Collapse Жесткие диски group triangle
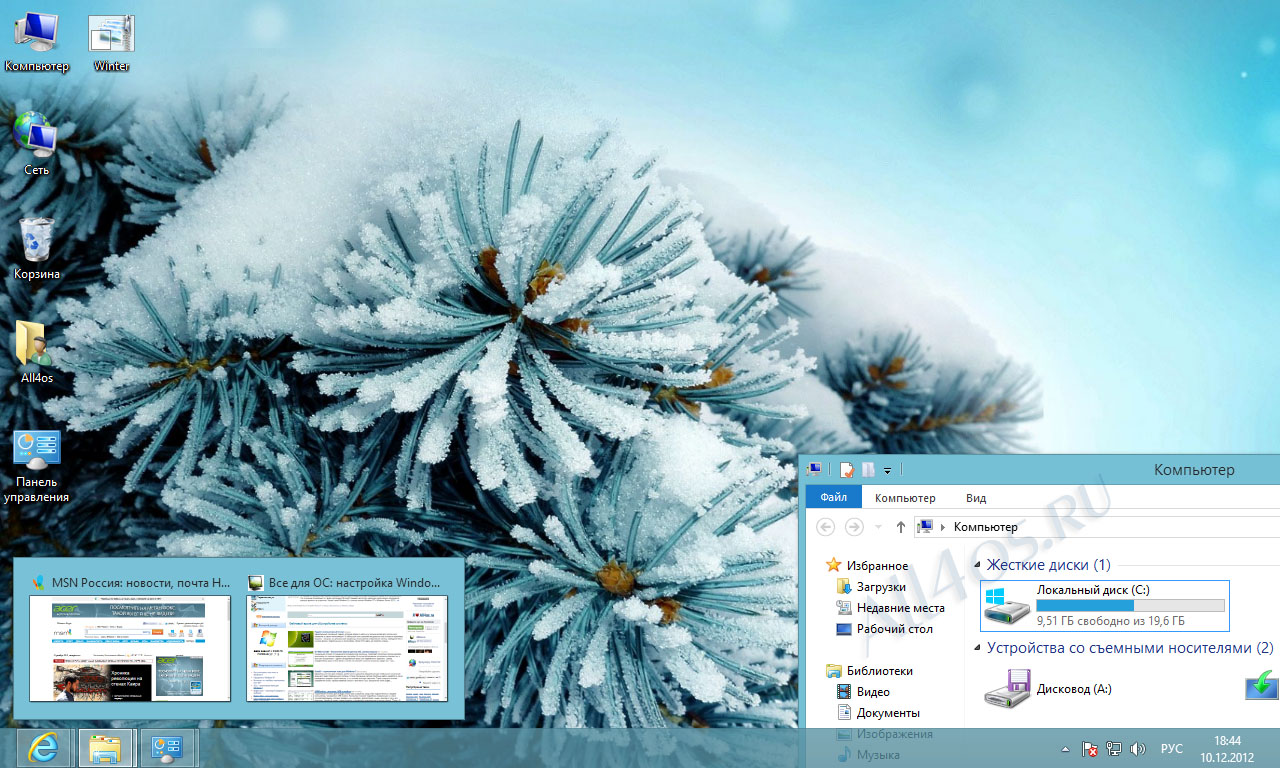The image size is (1280, 768). tap(979, 566)
